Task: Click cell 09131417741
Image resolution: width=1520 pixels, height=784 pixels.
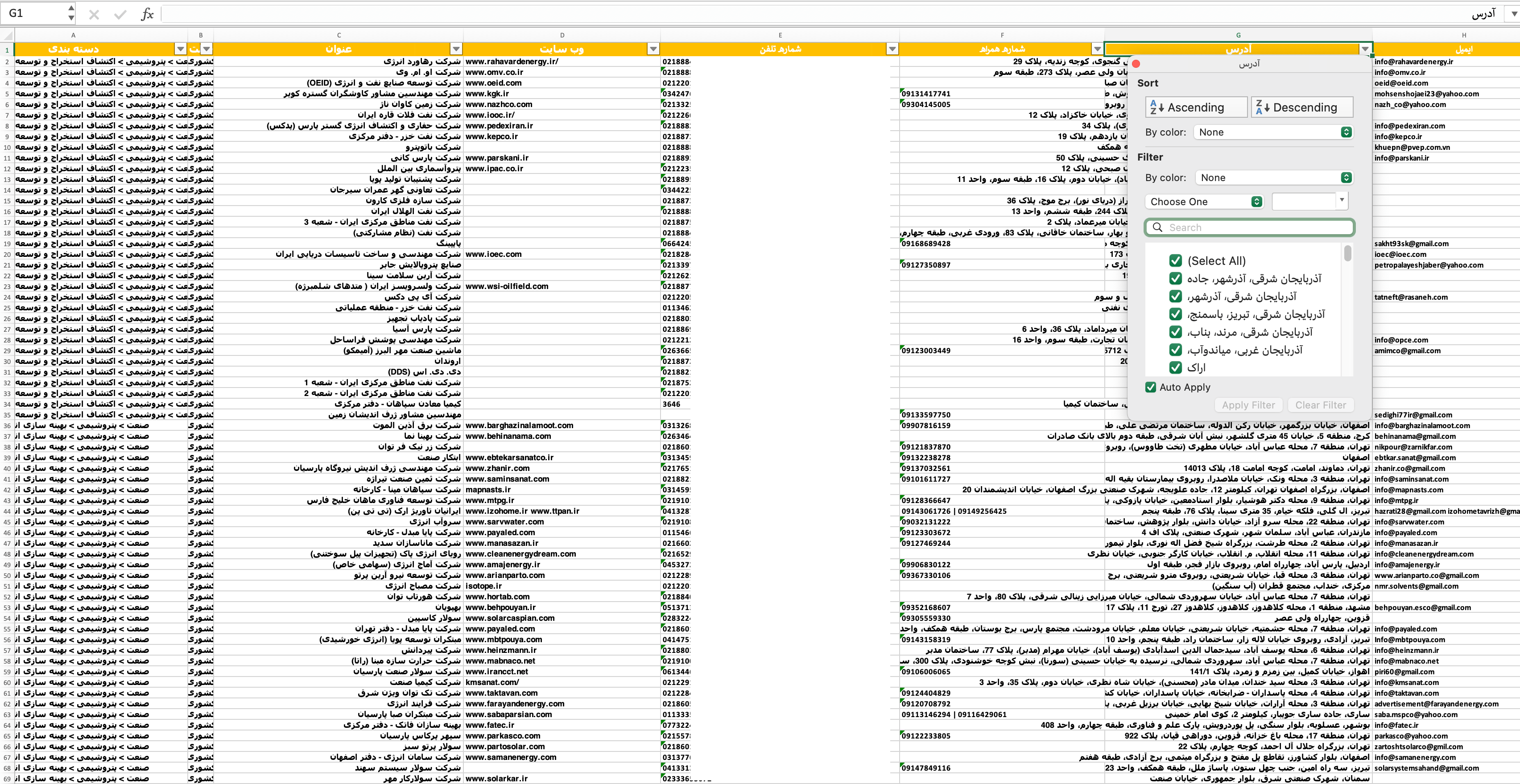Action: click(x=1002, y=94)
